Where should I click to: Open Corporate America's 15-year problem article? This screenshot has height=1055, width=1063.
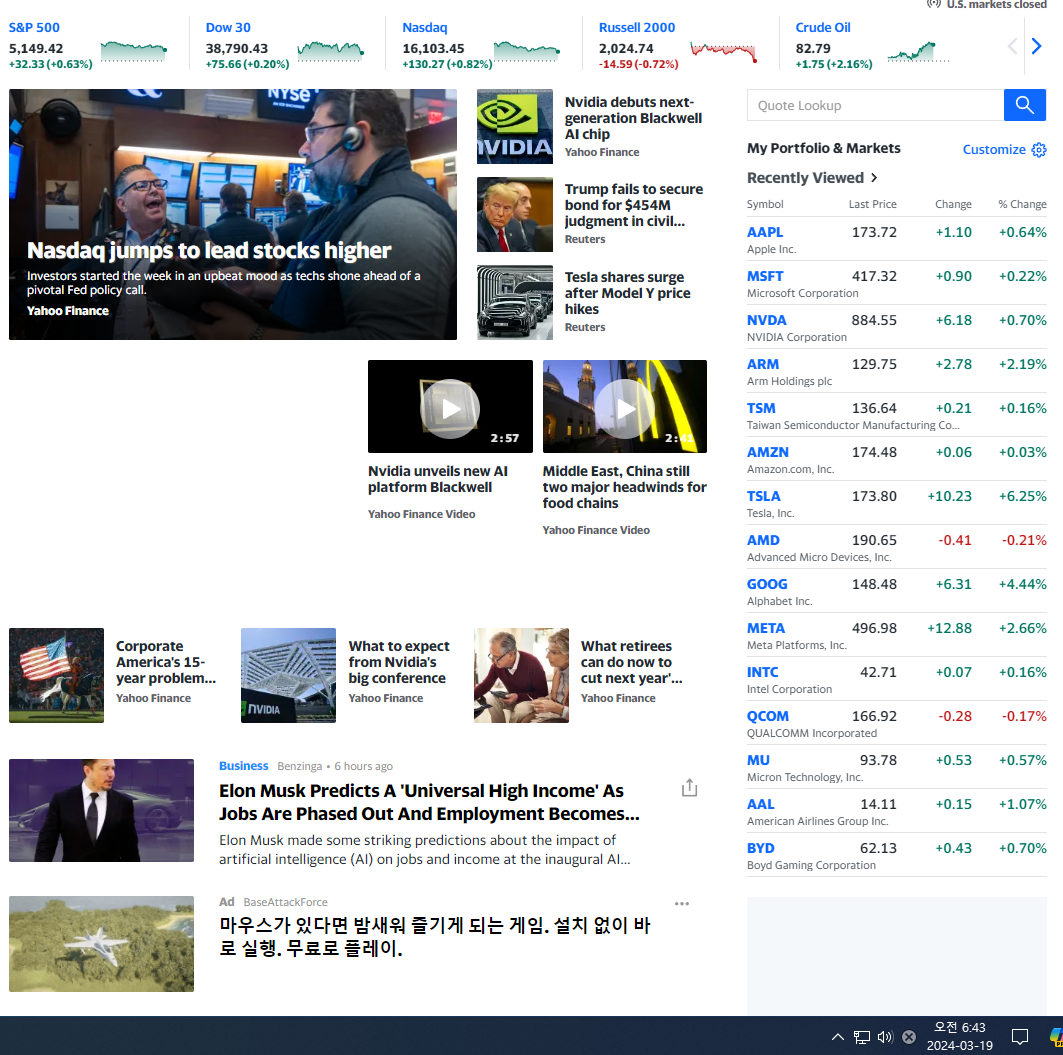pyautogui.click(x=165, y=662)
